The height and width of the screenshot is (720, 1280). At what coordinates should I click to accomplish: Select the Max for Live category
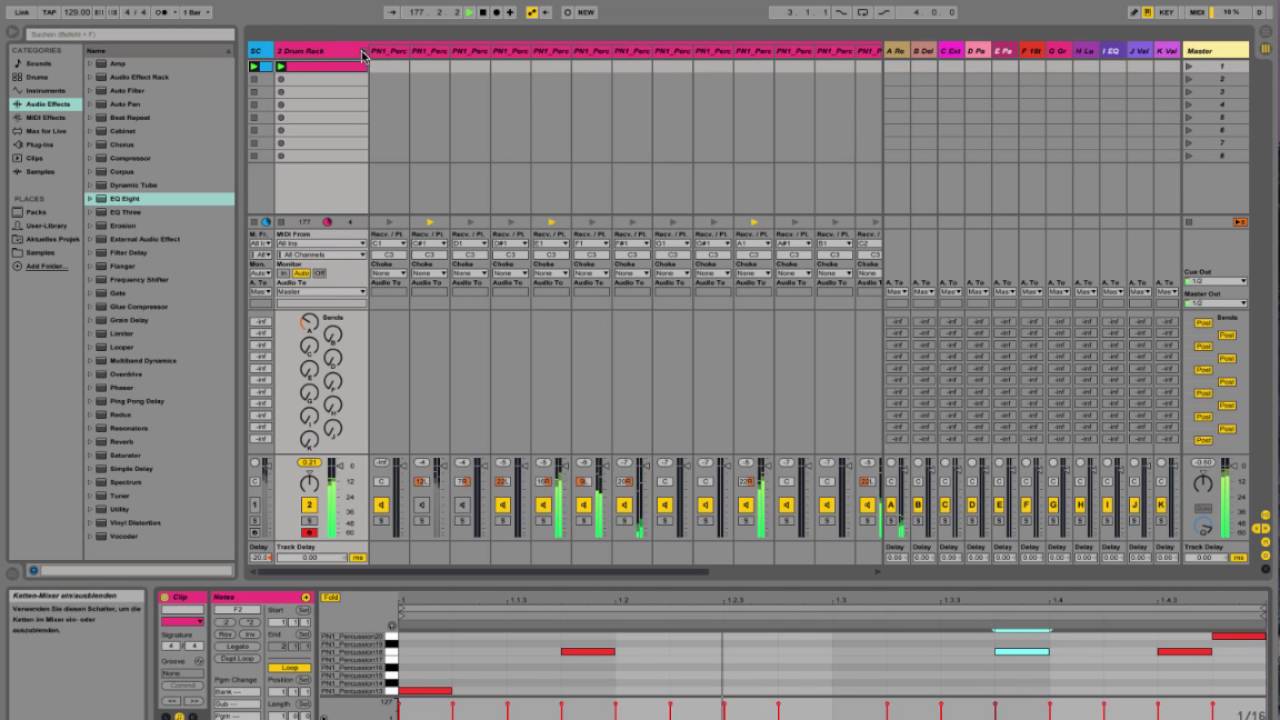(x=46, y=131)
